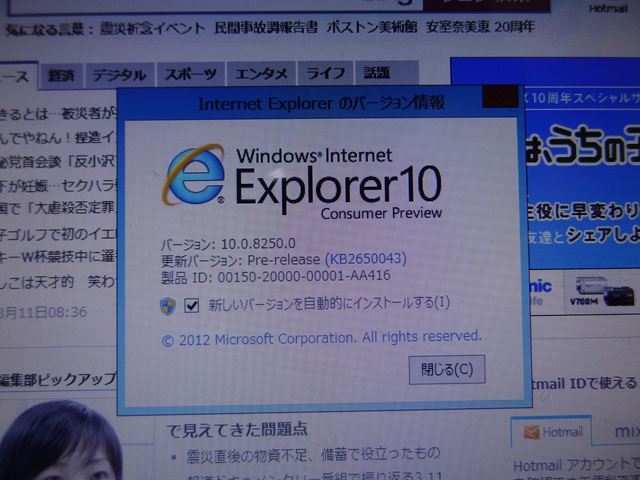Switch to the デジタル tab

coord(119,75)
